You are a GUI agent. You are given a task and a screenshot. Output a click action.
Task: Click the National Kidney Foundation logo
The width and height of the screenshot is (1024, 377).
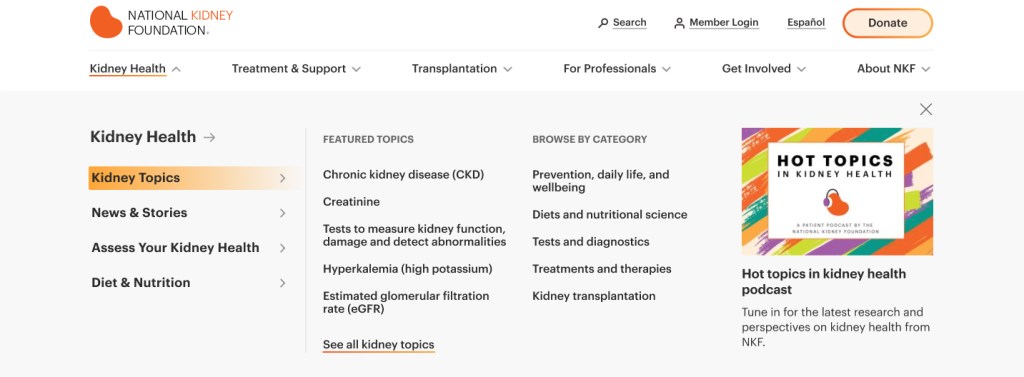point(161,22)
